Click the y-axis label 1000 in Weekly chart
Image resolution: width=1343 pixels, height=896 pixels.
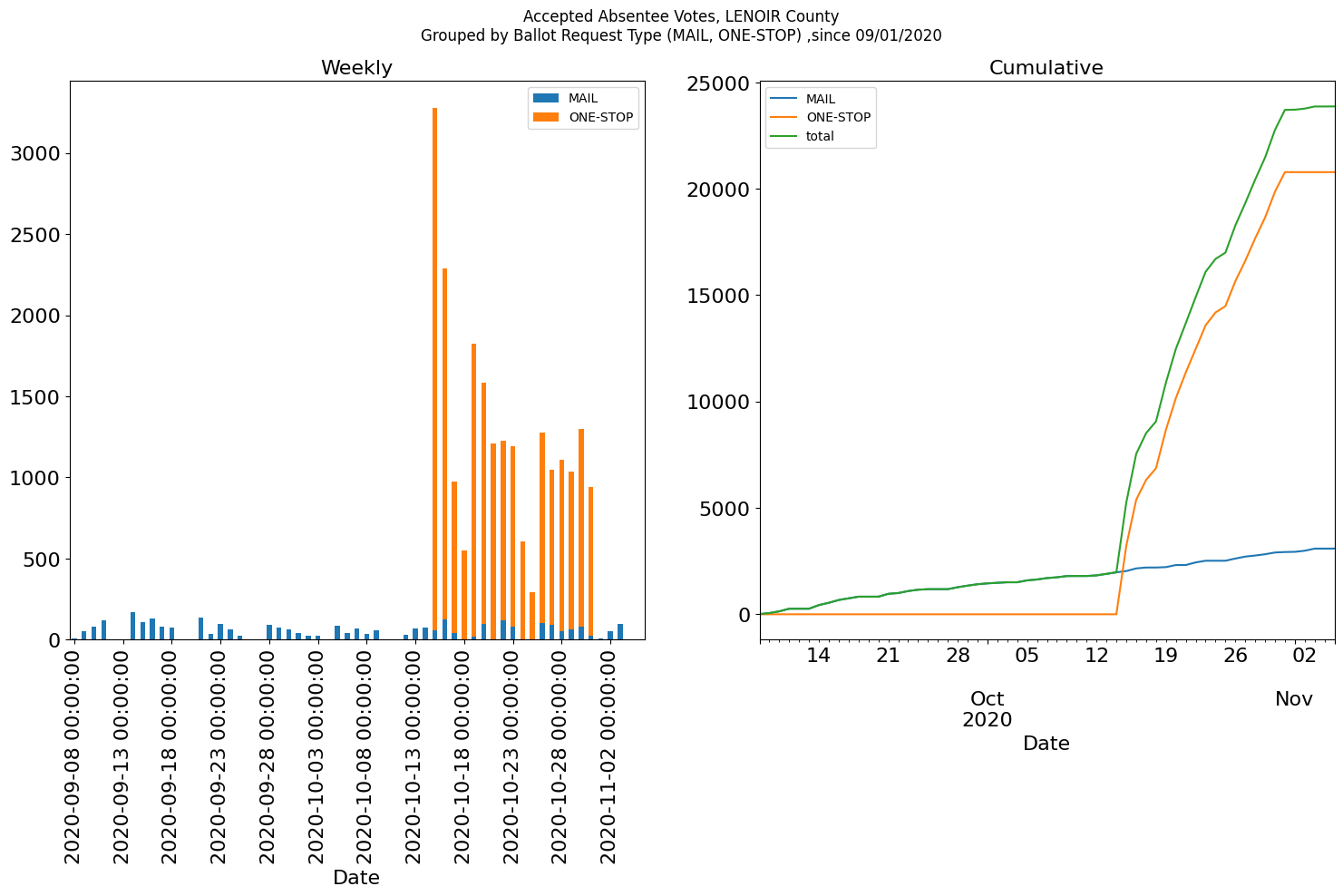tap(35, 478)
